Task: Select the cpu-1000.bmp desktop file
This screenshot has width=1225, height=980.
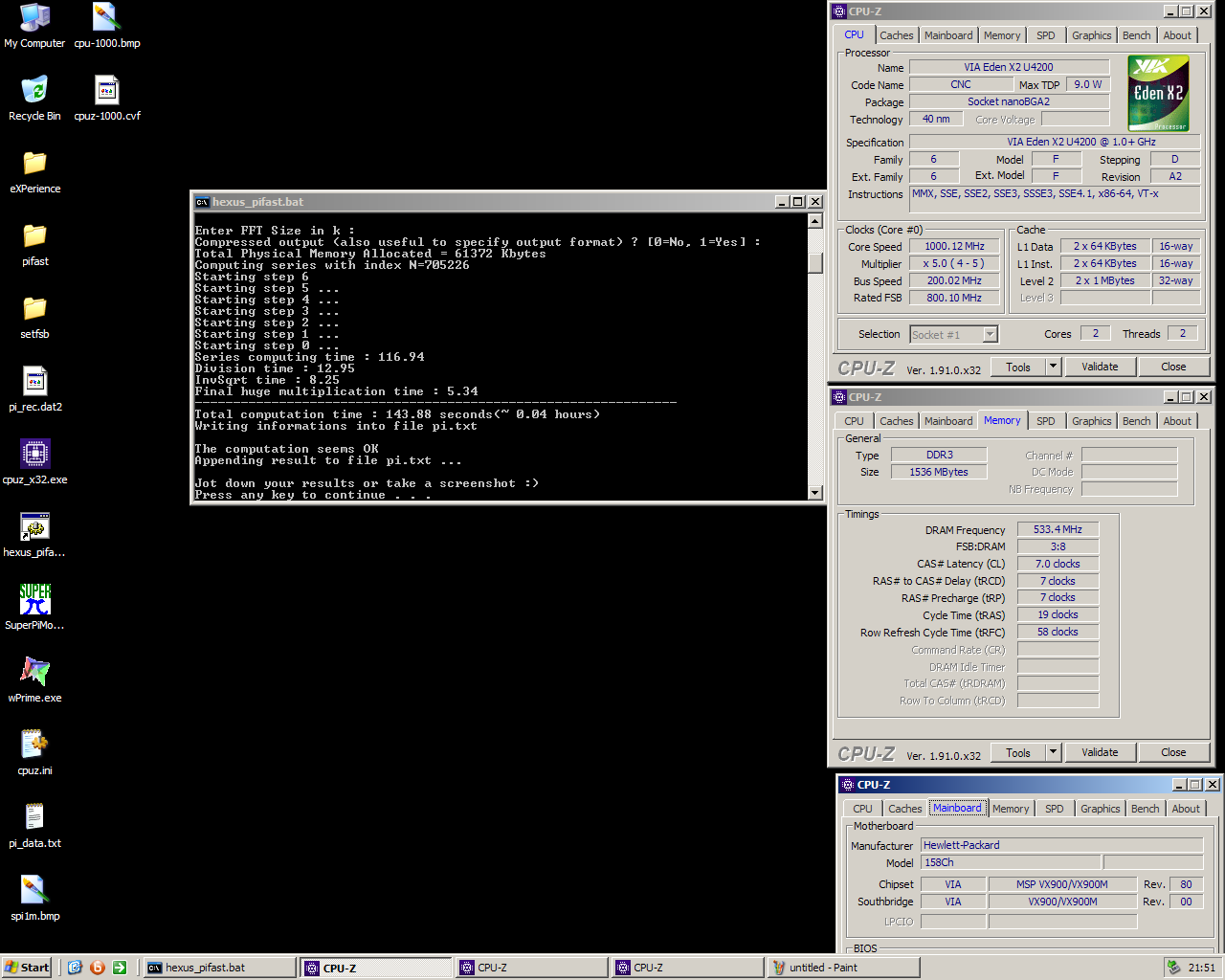Action: point(106,26)
